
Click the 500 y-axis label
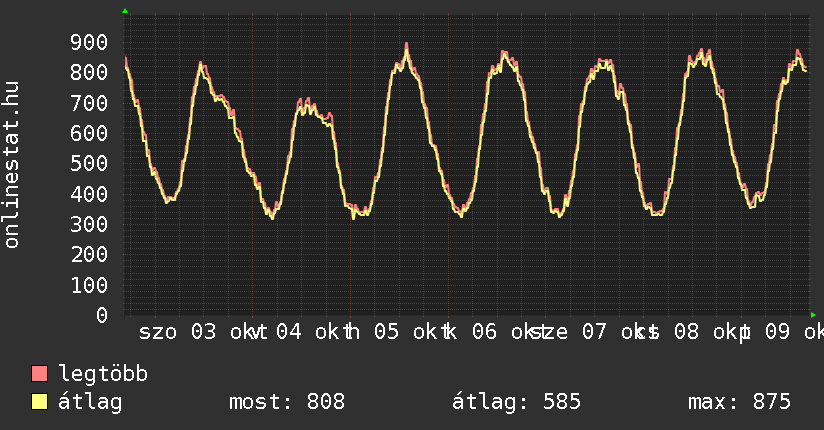point(89,163)
